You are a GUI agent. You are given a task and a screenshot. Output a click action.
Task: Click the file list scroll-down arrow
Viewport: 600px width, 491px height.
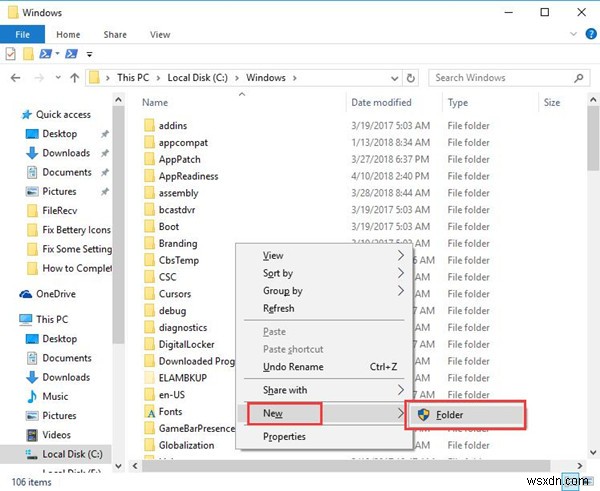(x=593, y=453)
